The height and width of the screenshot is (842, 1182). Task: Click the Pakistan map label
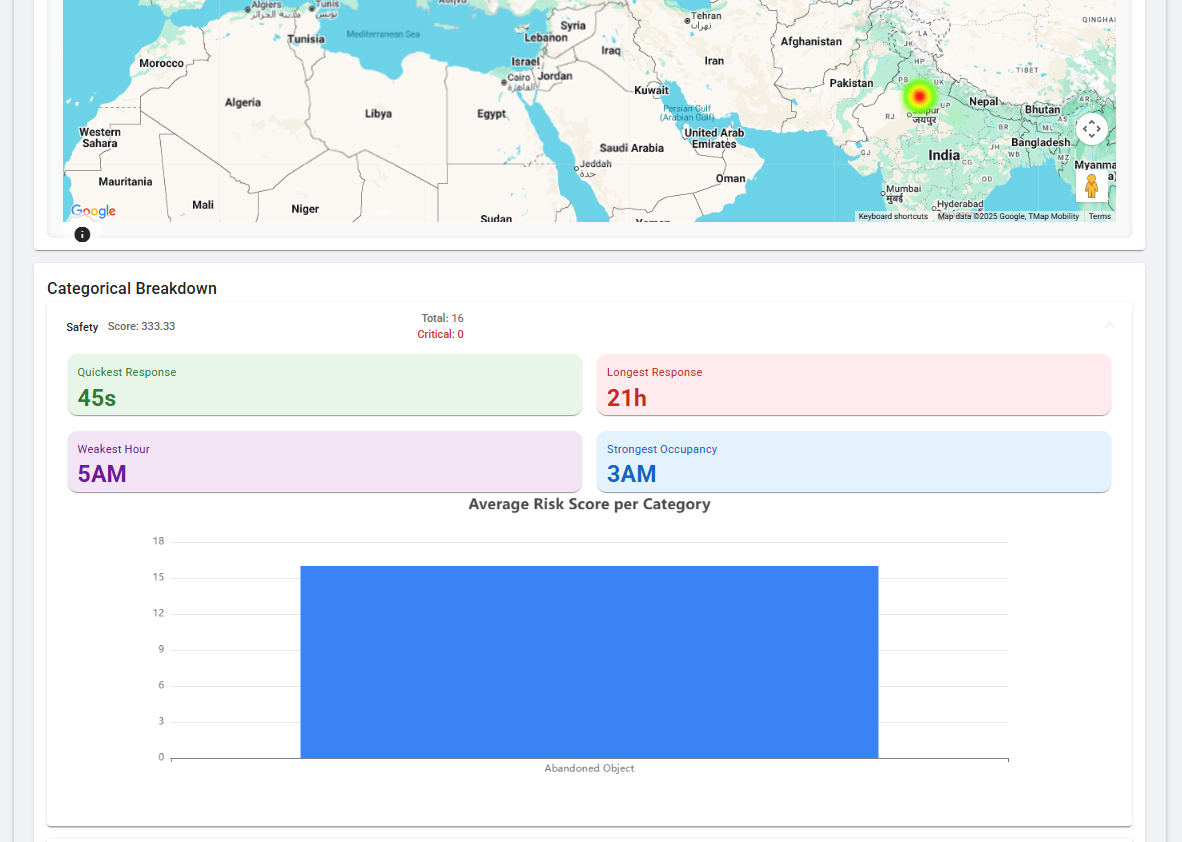851,83
